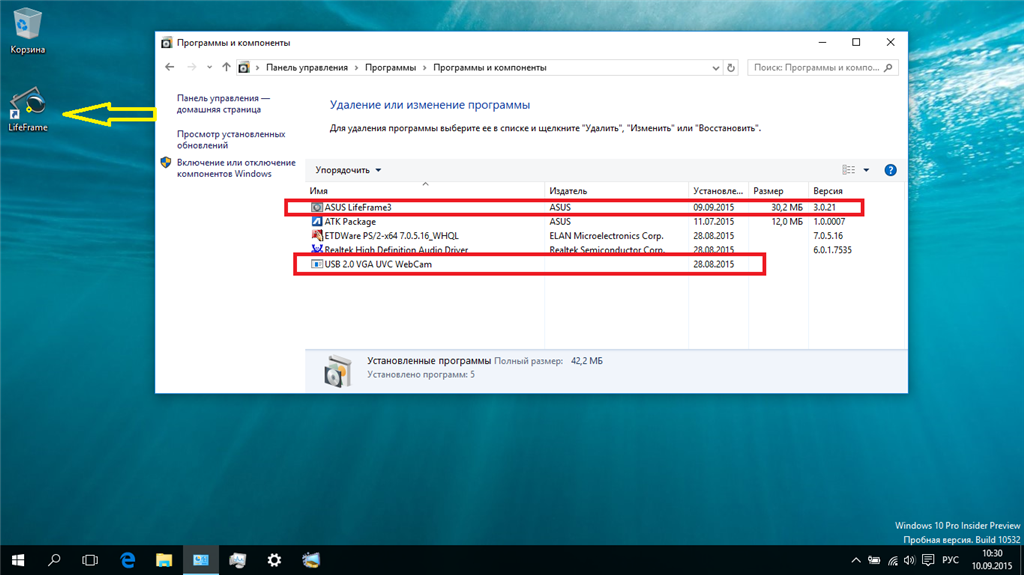The image size is (1024, 575).
Task: Click the network tray icon
Action: 892,561
